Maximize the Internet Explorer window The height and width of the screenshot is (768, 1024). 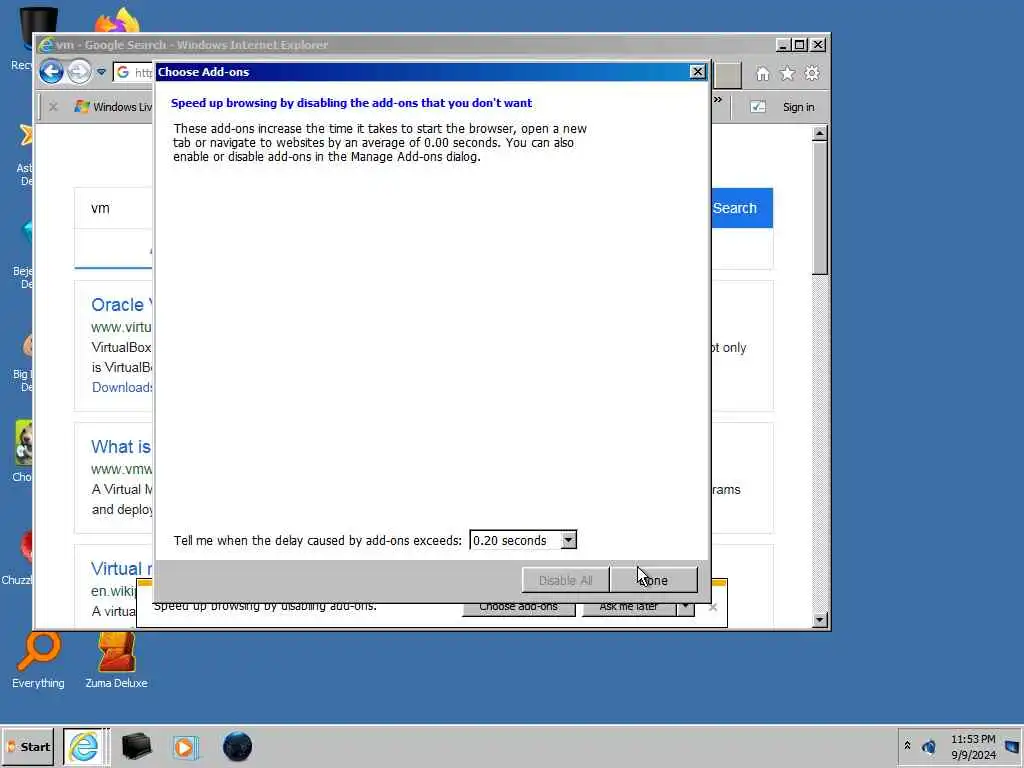800,44
